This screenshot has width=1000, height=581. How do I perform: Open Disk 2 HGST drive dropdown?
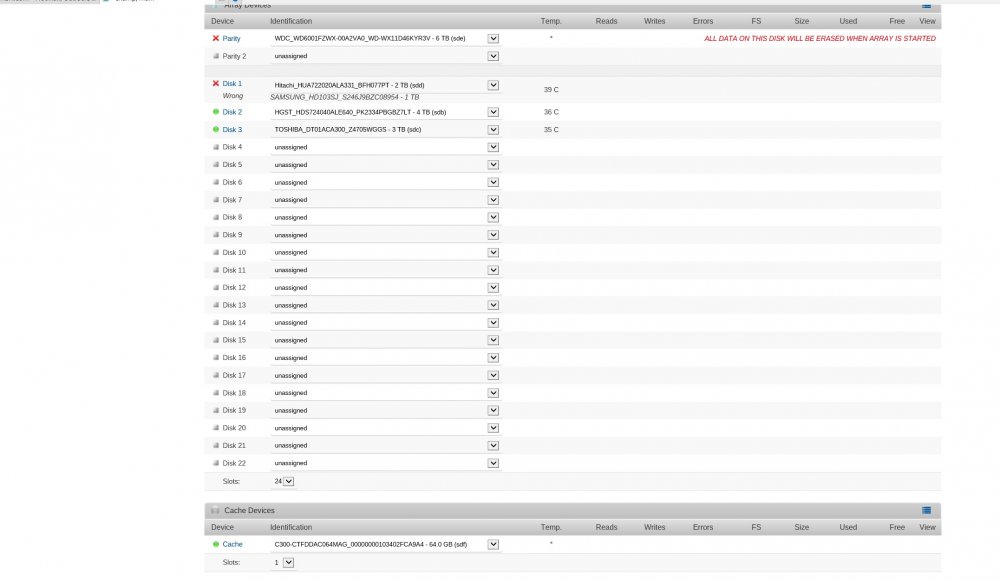pos(385,112)
